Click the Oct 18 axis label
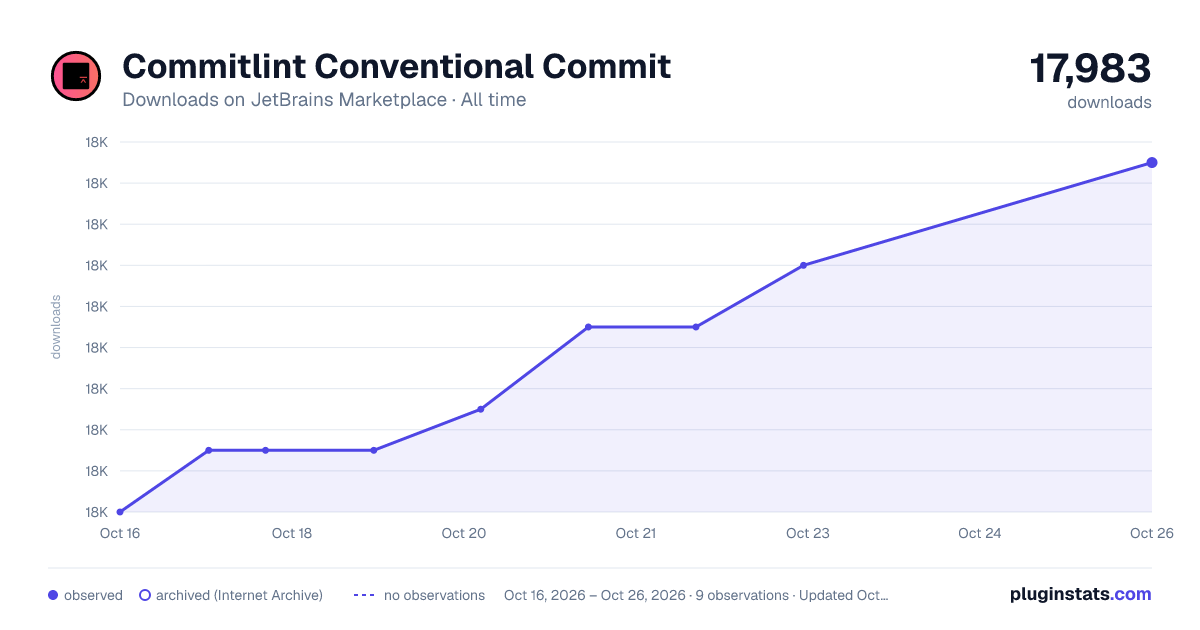Image resolution: width=1200 pixels, height=630 pixels. 292,533
